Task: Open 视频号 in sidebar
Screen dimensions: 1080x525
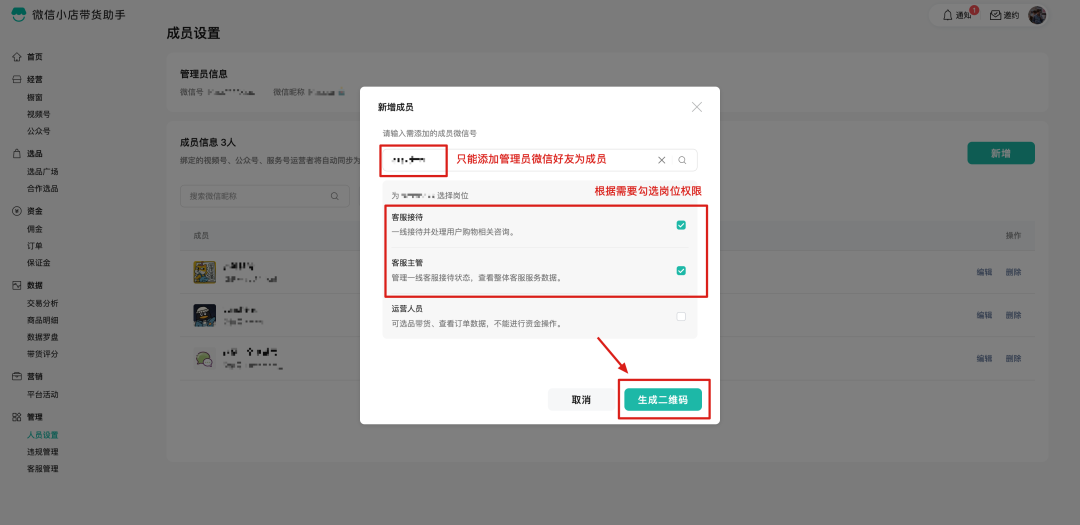Action: [39, 114]
